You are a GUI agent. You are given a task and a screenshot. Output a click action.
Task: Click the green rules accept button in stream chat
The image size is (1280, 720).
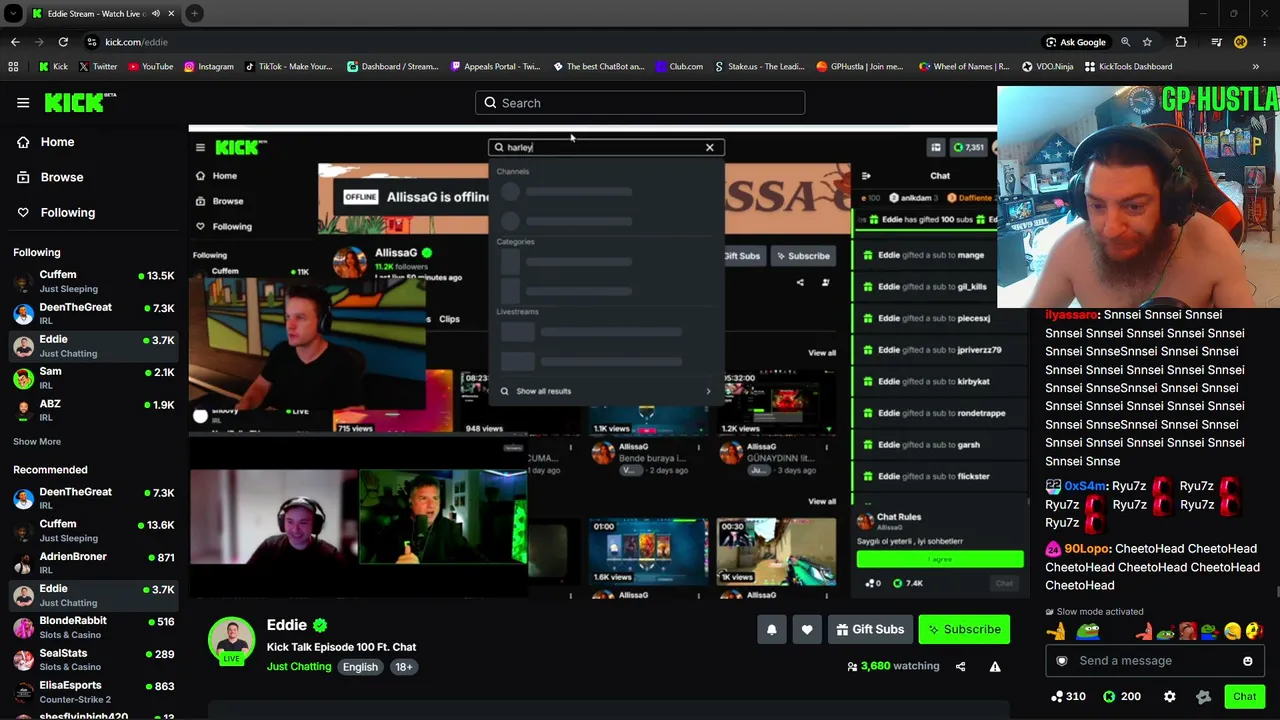pyautogui.click(x=940, y=560)
